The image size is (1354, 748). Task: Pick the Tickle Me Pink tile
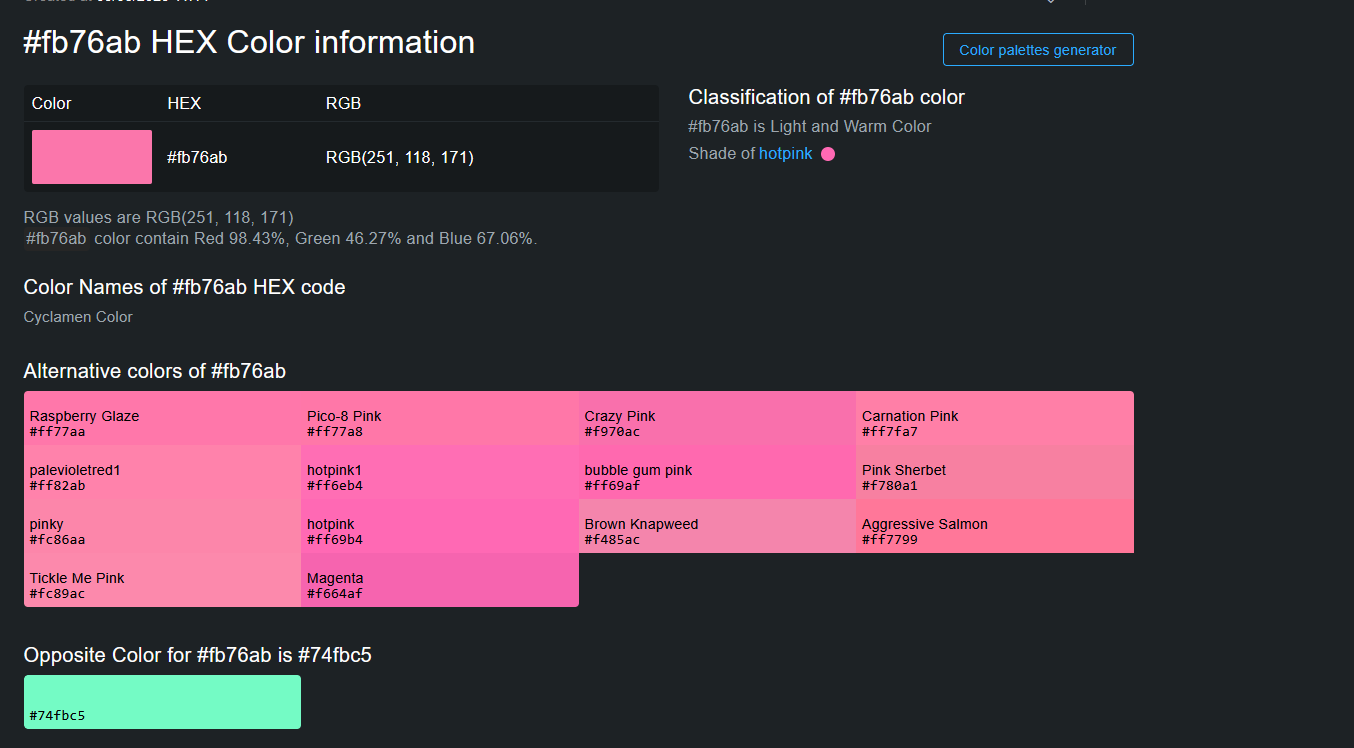point(162,580)
